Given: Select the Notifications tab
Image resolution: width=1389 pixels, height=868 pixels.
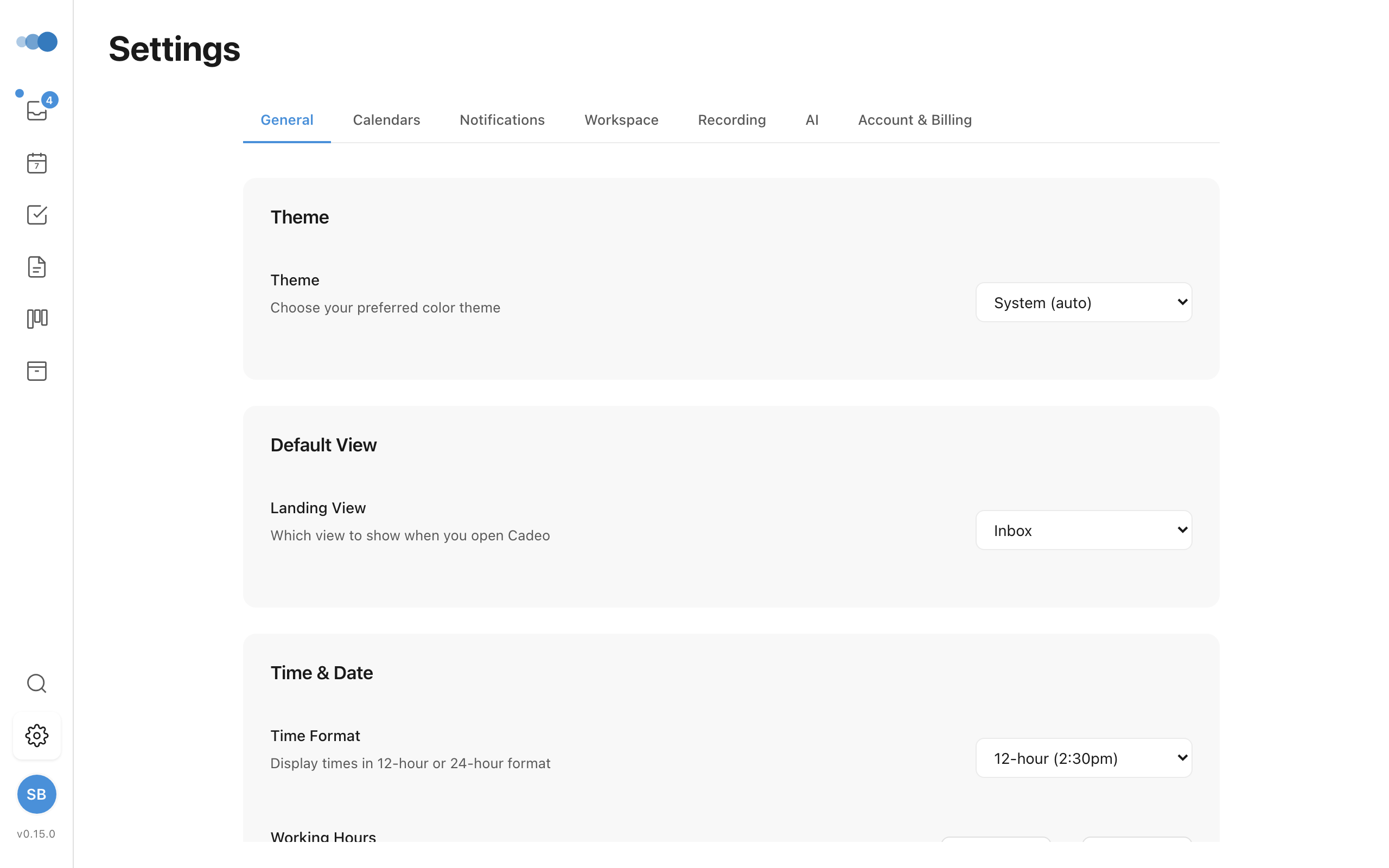Looking at the screenshot, I should tap(502, 120).
